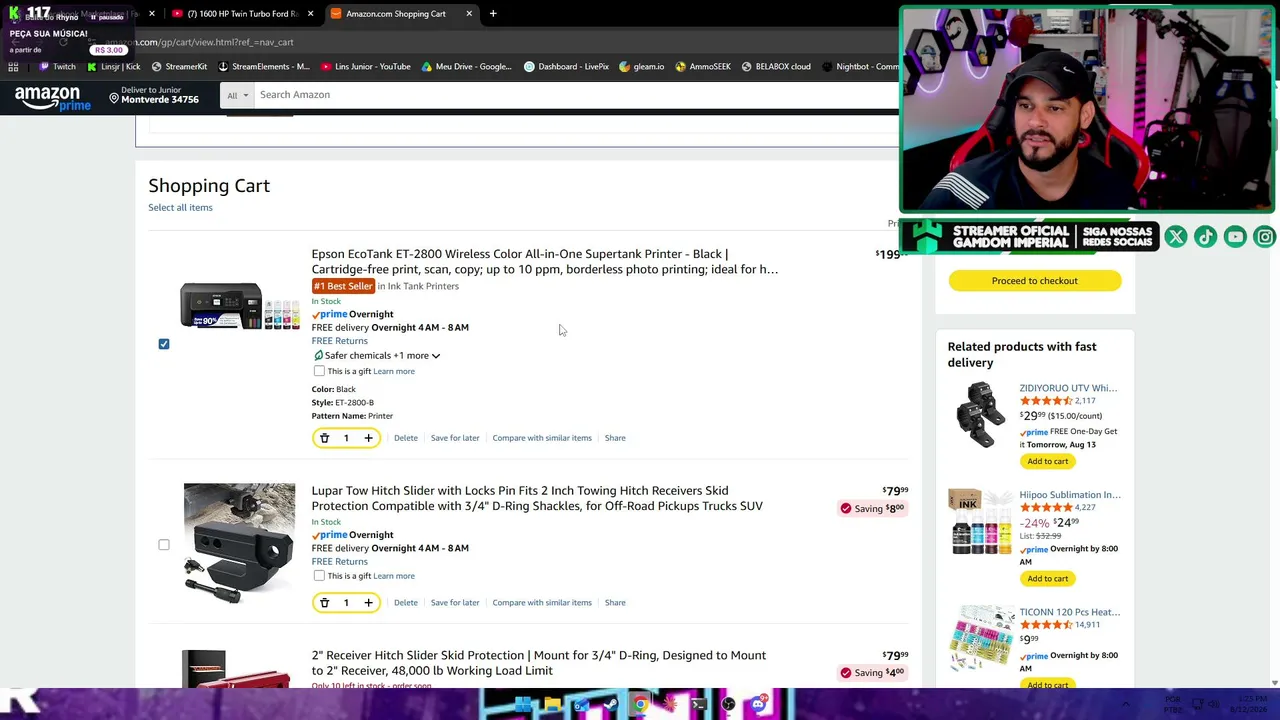Open the Linsjr Kick bookmark
This screenshot has width=1280, height=720.
coord(114,67)
